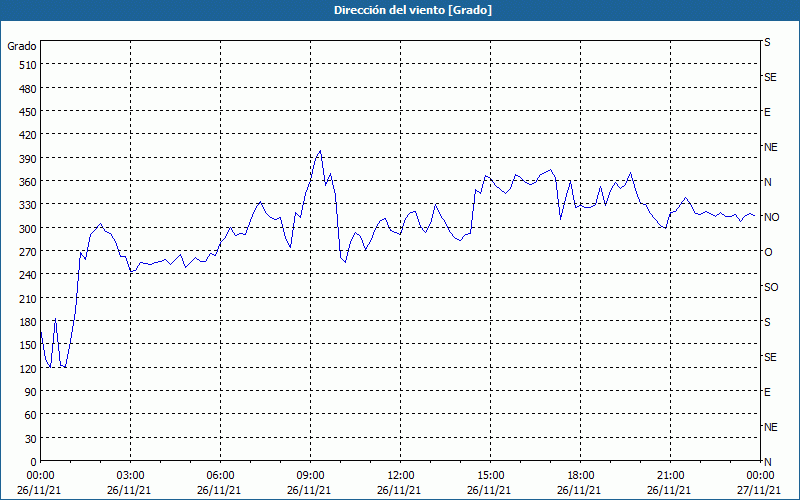Image resolution: width=800 pixels, height=500 pixels.
Task: Click the 30 degree axis label
Action: point(31,439)
